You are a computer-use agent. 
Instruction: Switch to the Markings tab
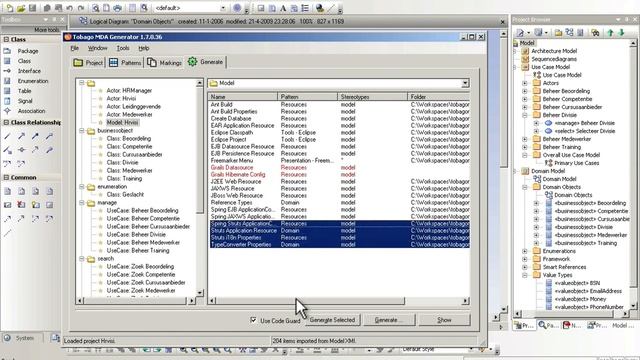point(164,63)
